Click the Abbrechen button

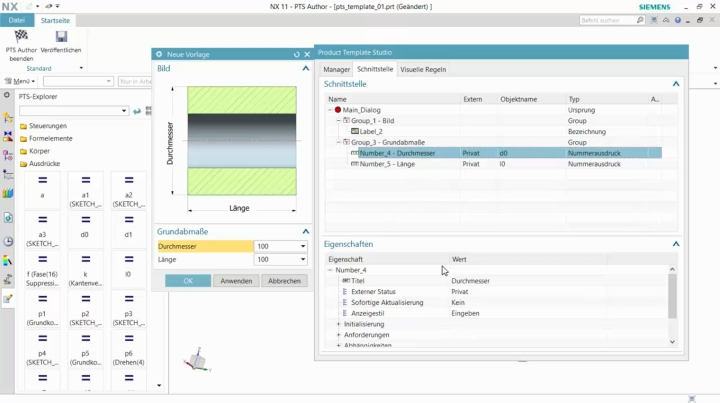284,281
